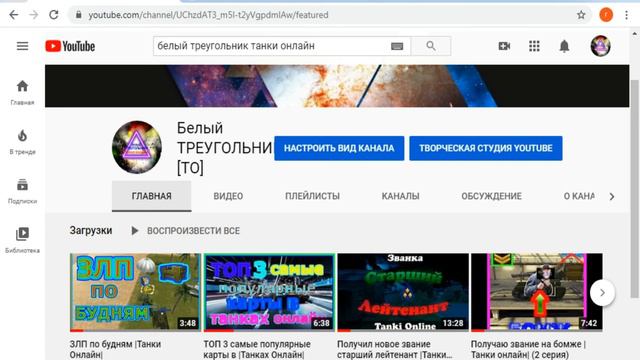Screen dimensions: 640x360
Task: Click the channel banner image
Action: 337,86
